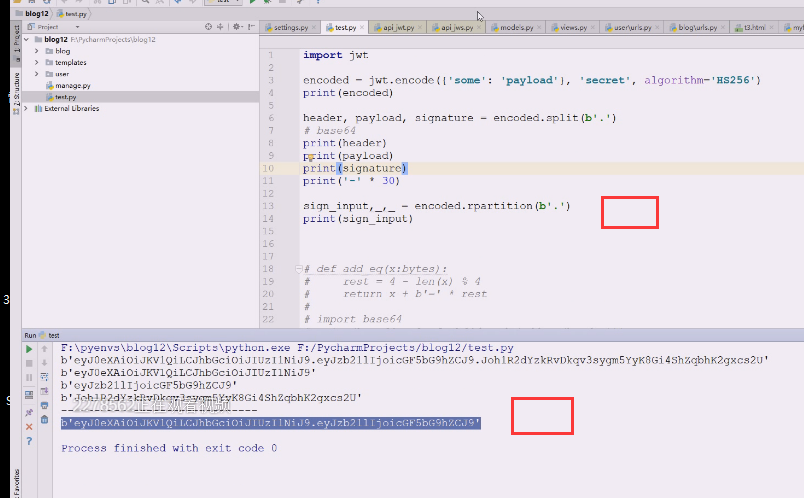Click the 'print(encoded)' code line
The width and height of the screenshot is (804, 498).
tap(348, 93)
